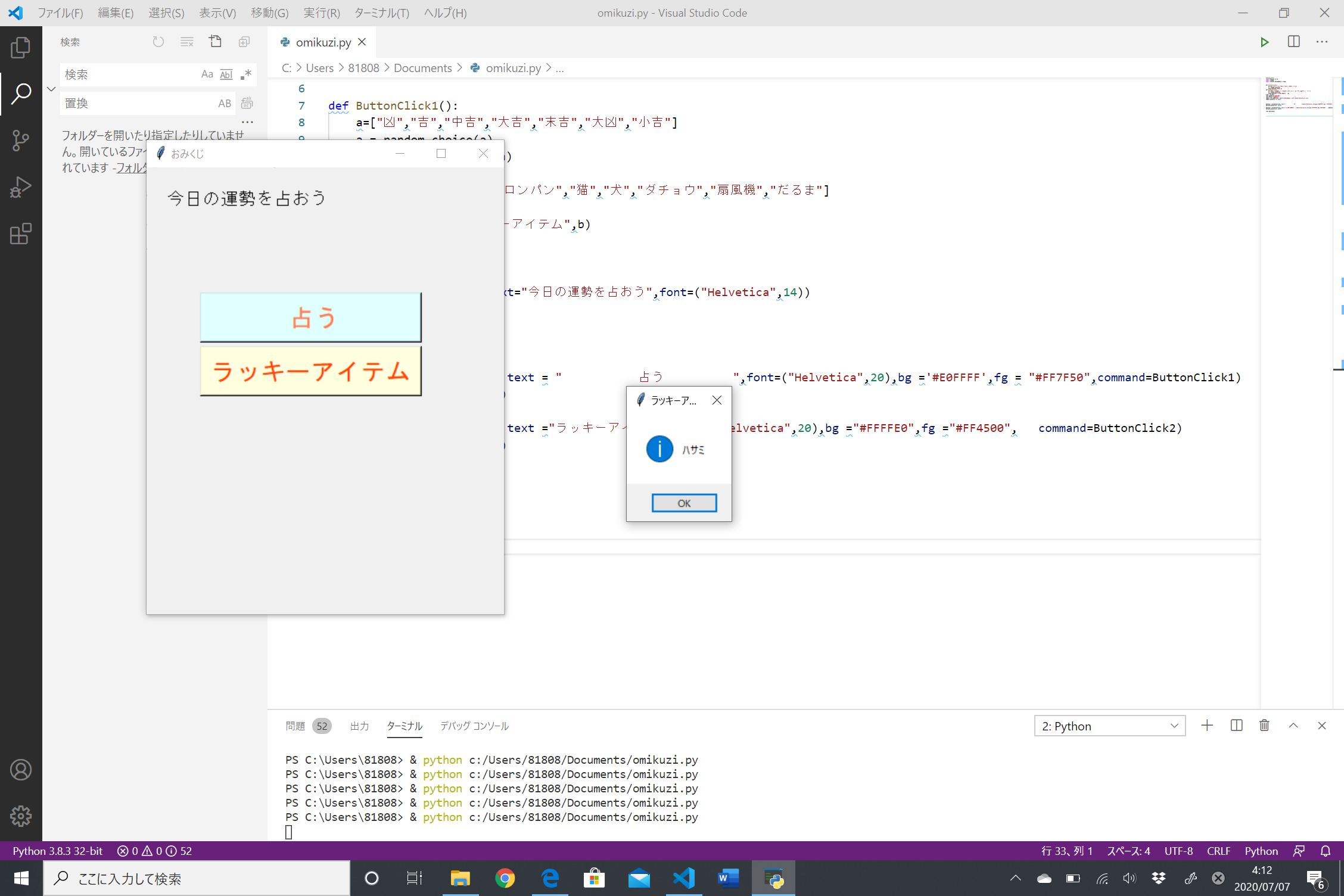Add a new terminal
This screenshot has height=896, width=1344.
click(1207, 726)
